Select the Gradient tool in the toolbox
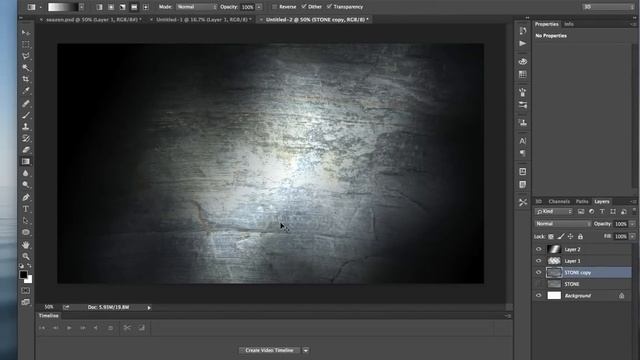This screenshot has width=640, height=360. pyautogui.click(x=26, y=162)
